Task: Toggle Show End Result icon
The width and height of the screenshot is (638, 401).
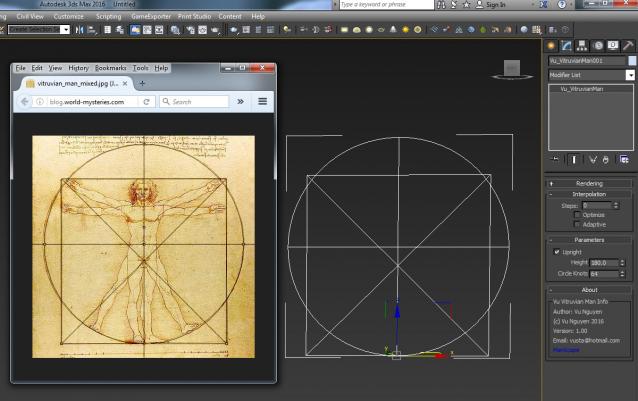Action: pos(574,159)
